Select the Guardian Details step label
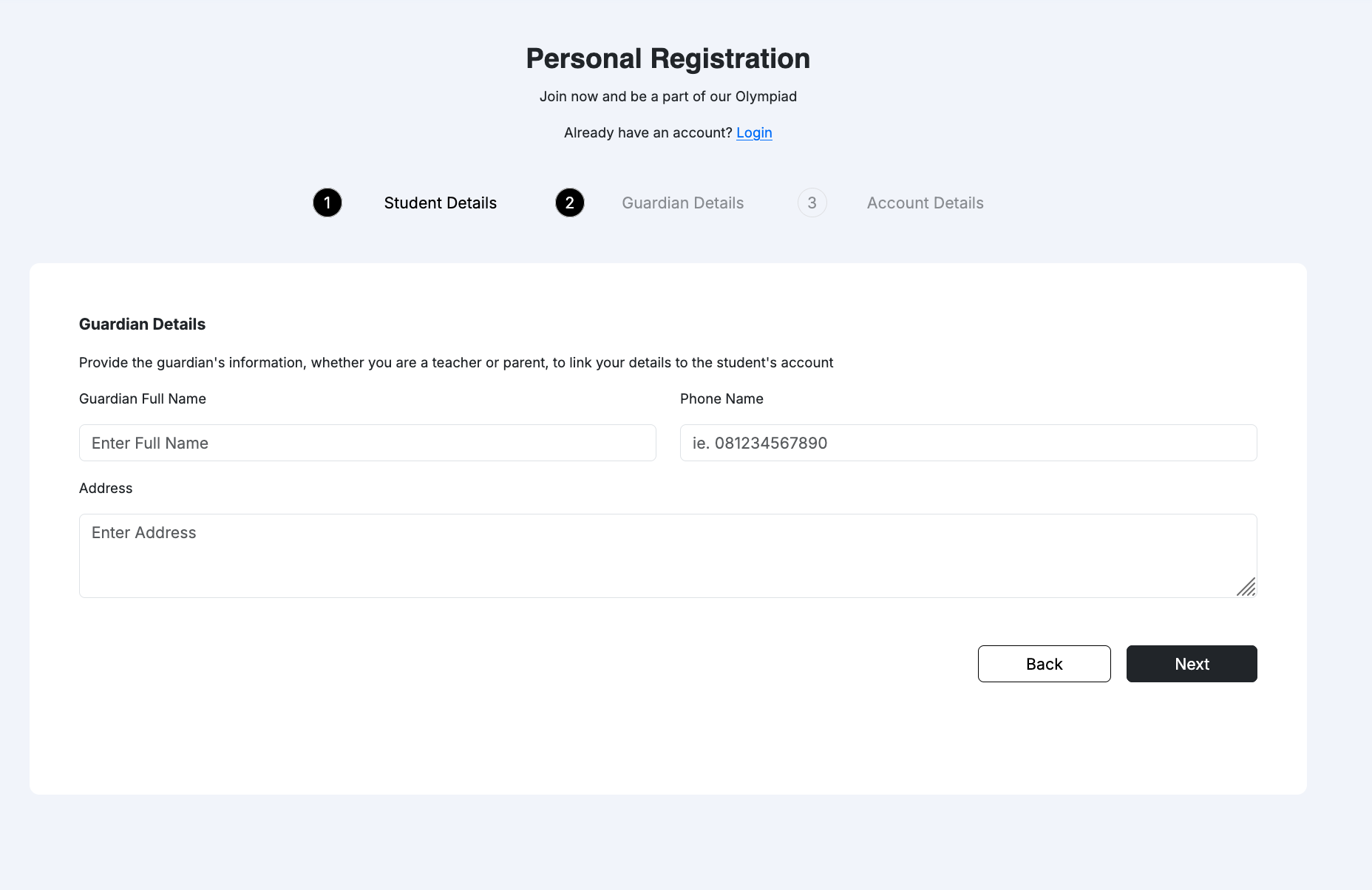The image size is (1372, 890). (682, 203)
